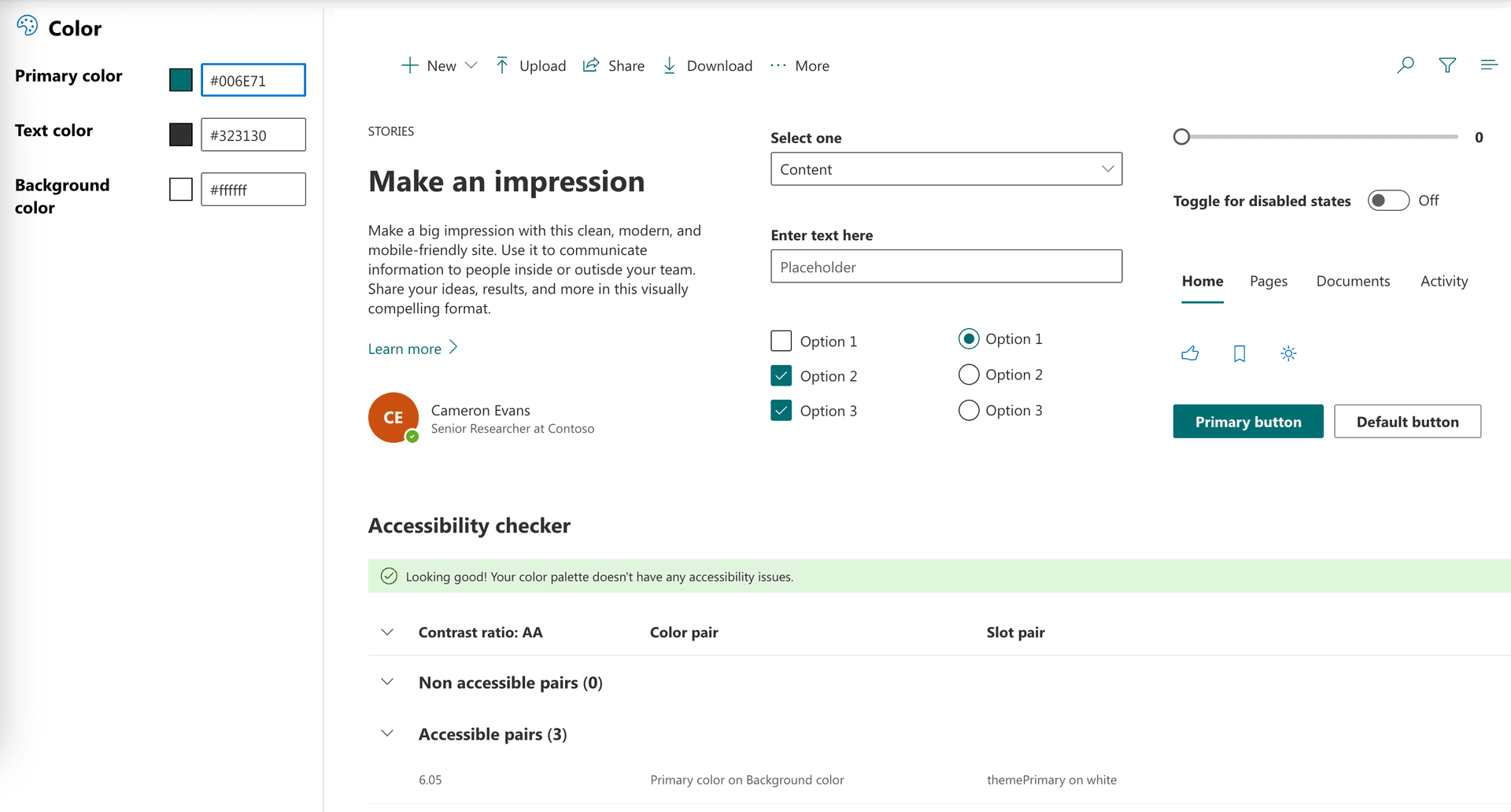This screenshot has width=1511, height=812.
Task: Click the bookmark icon
Action: point(1239,353)
